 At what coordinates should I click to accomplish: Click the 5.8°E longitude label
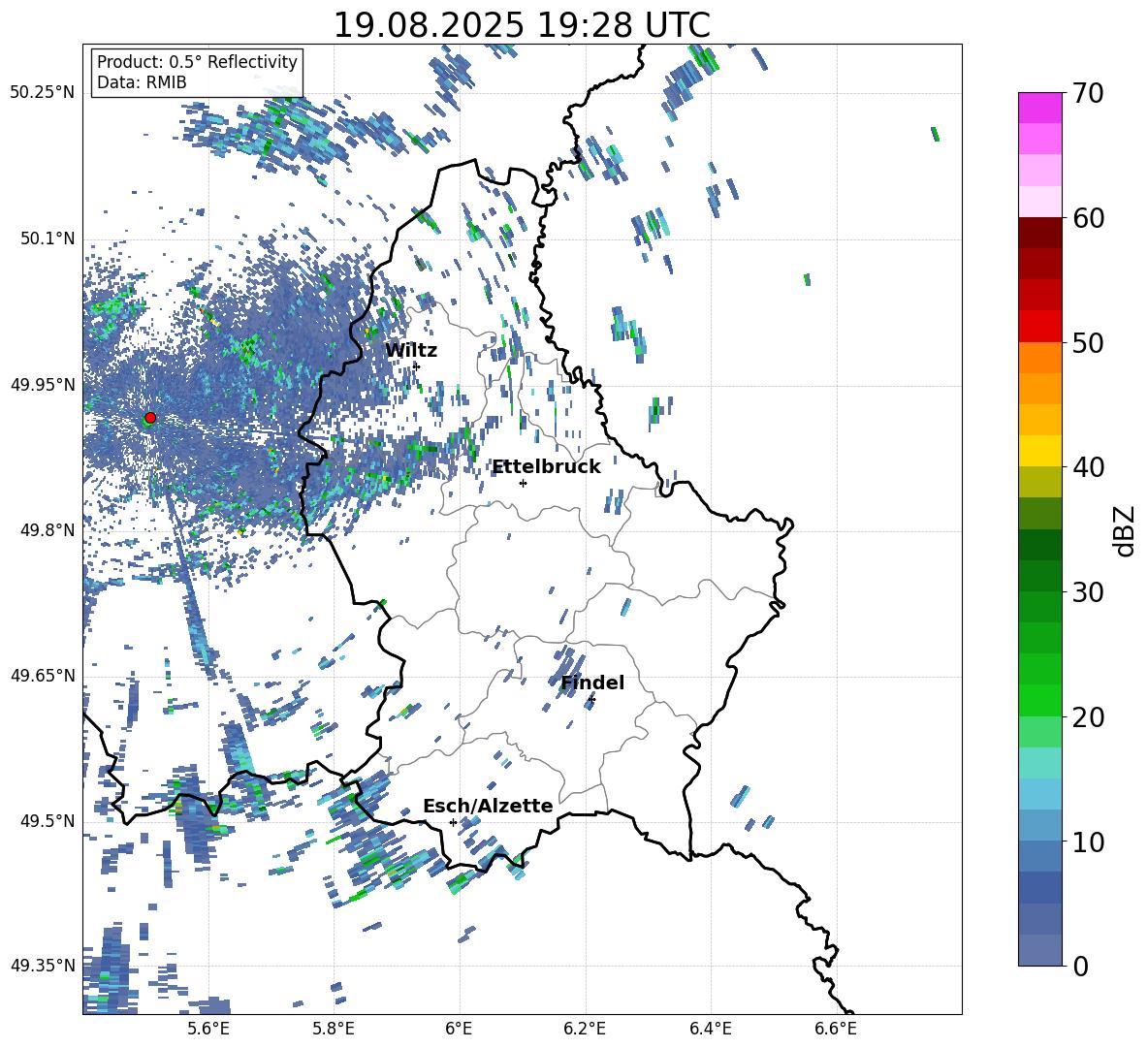click(334, 1029)
